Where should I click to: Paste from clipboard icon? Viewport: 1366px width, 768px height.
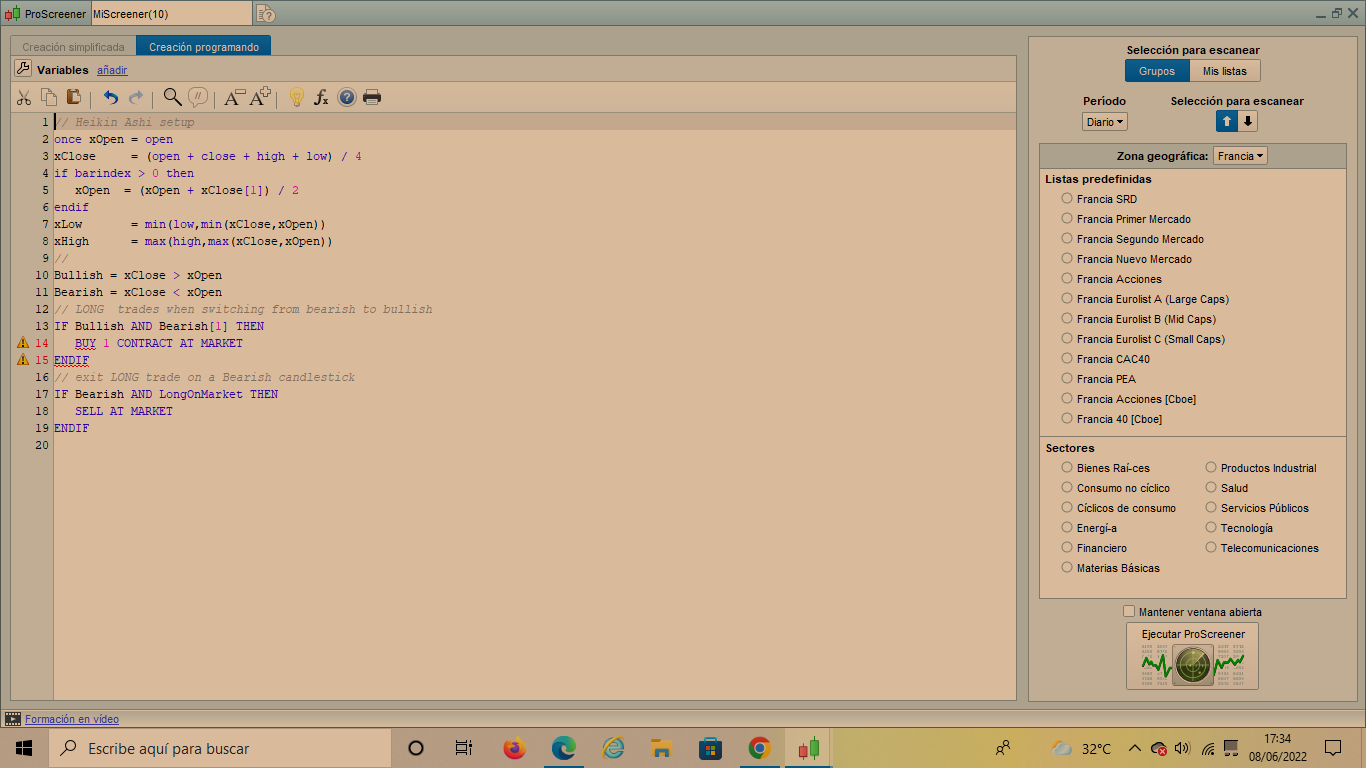pyautogui.click(x=74, y=97)
